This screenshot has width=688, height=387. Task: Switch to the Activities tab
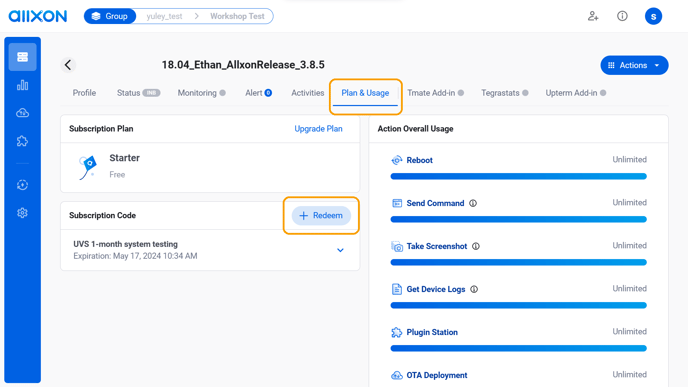point(308,93)
